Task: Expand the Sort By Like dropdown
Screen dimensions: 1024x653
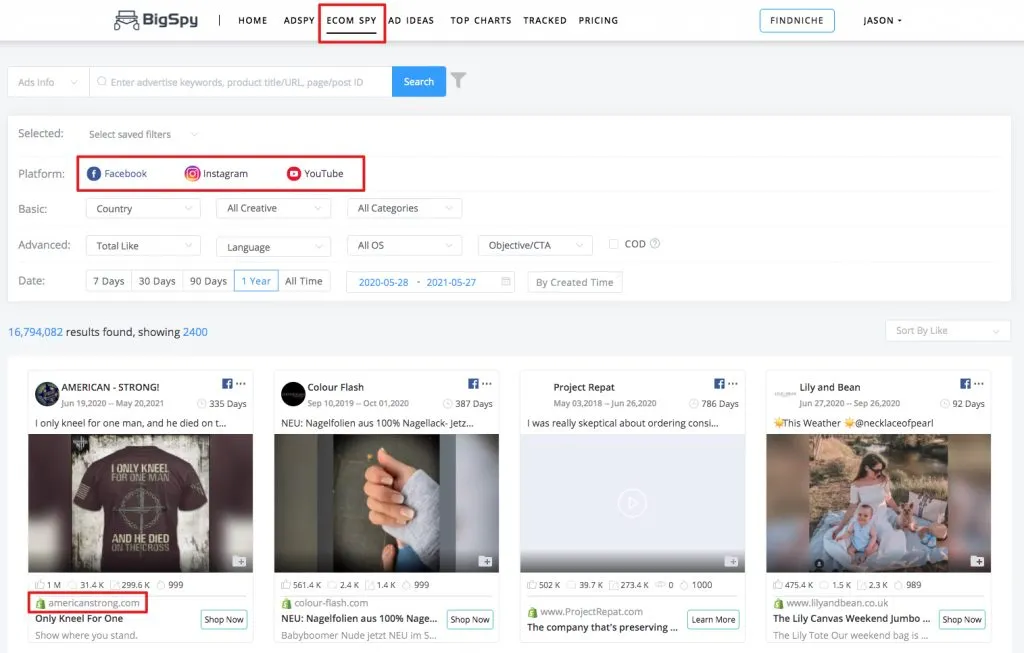Action: (947, 331)
